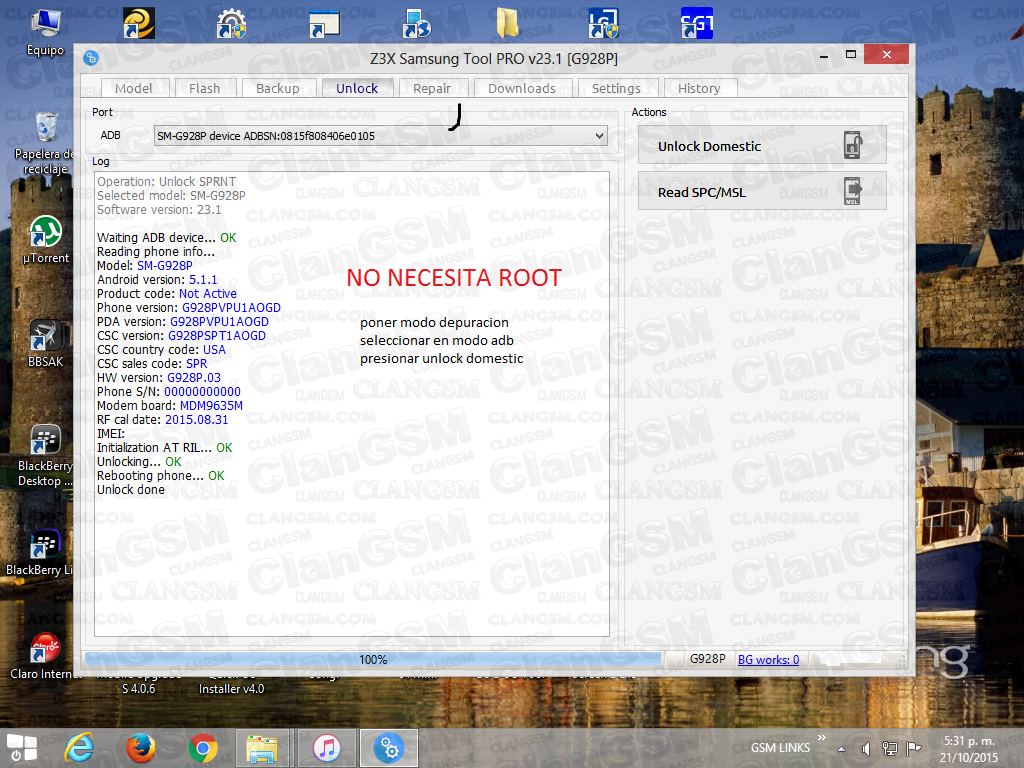Open the LG desktop shortcut with shield

click(x=603, y=24)
